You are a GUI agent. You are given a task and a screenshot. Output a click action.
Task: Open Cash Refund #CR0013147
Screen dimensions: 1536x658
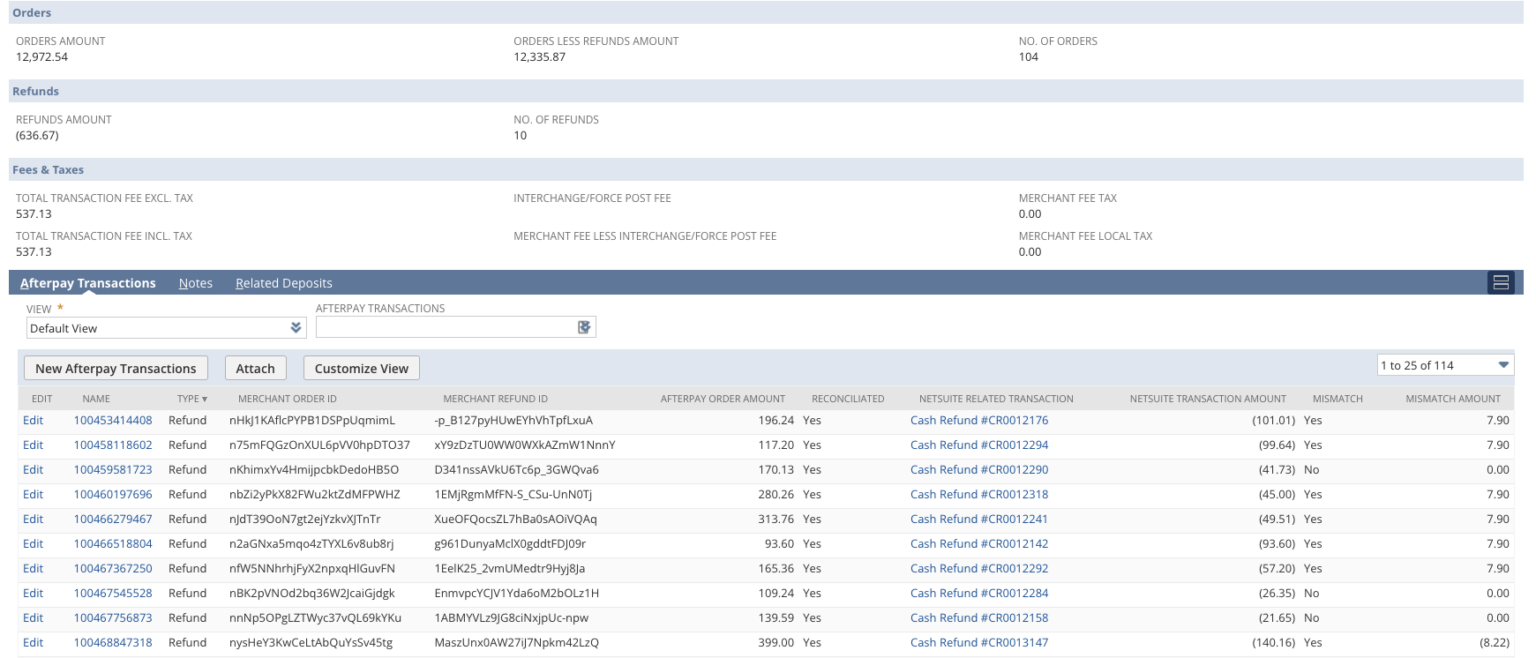(979, 642)
